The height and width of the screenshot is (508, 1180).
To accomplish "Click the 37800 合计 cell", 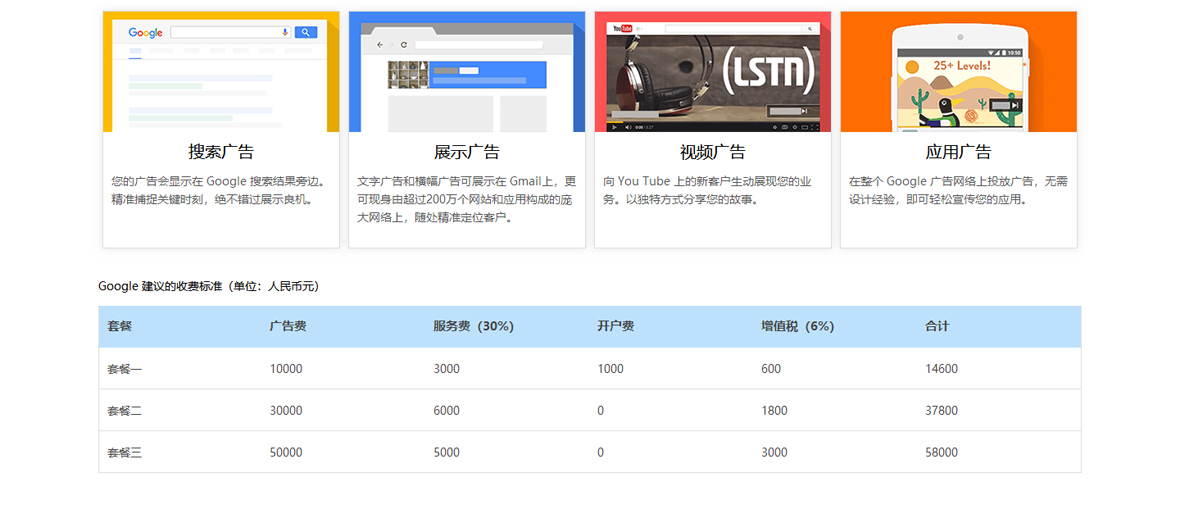I will click(941, 411).
